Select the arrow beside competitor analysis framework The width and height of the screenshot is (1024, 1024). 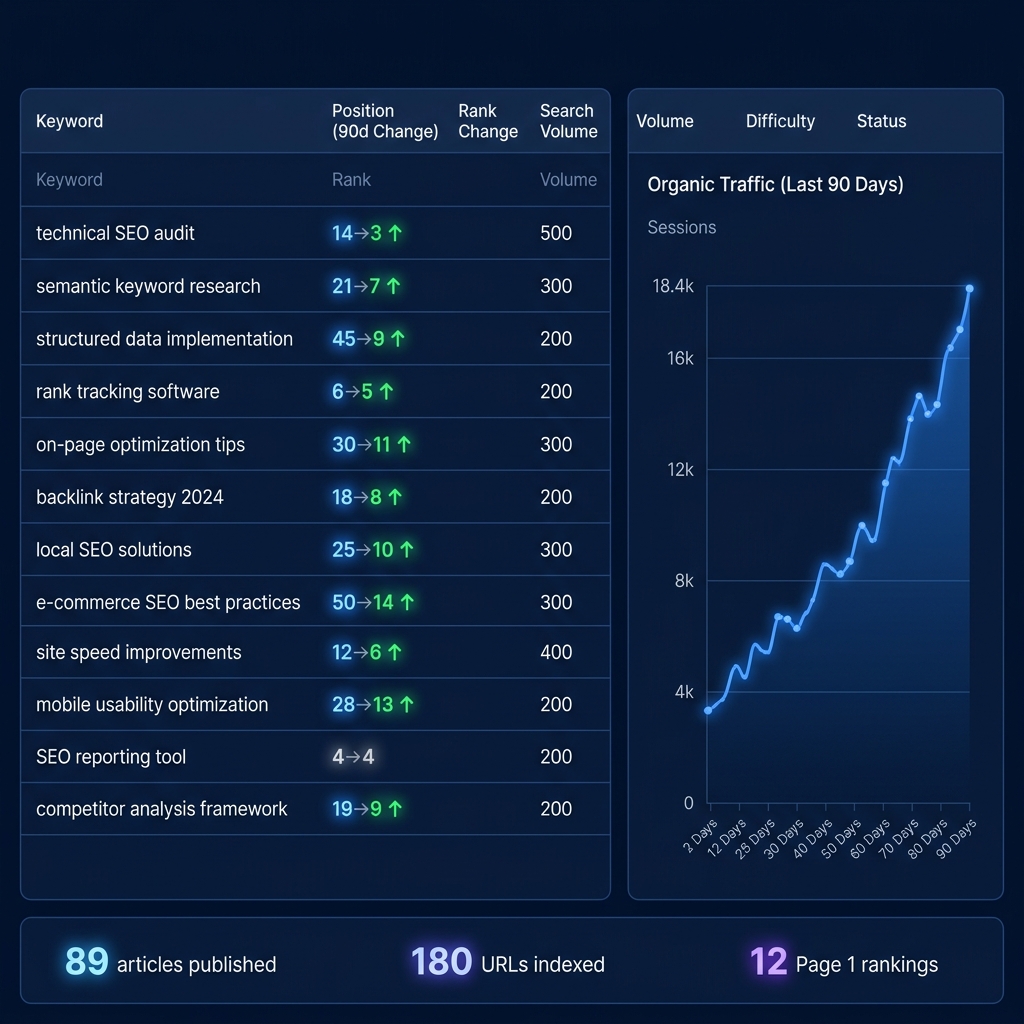tap(395, 808)
